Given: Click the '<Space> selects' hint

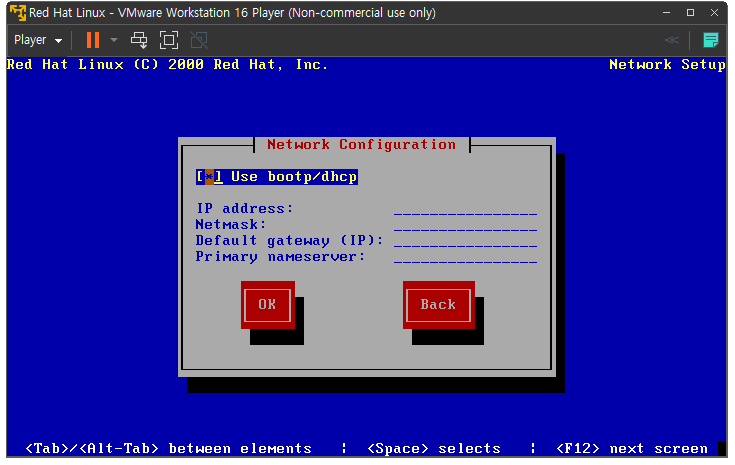Looking at the screenshot, I should pos(434,449).
